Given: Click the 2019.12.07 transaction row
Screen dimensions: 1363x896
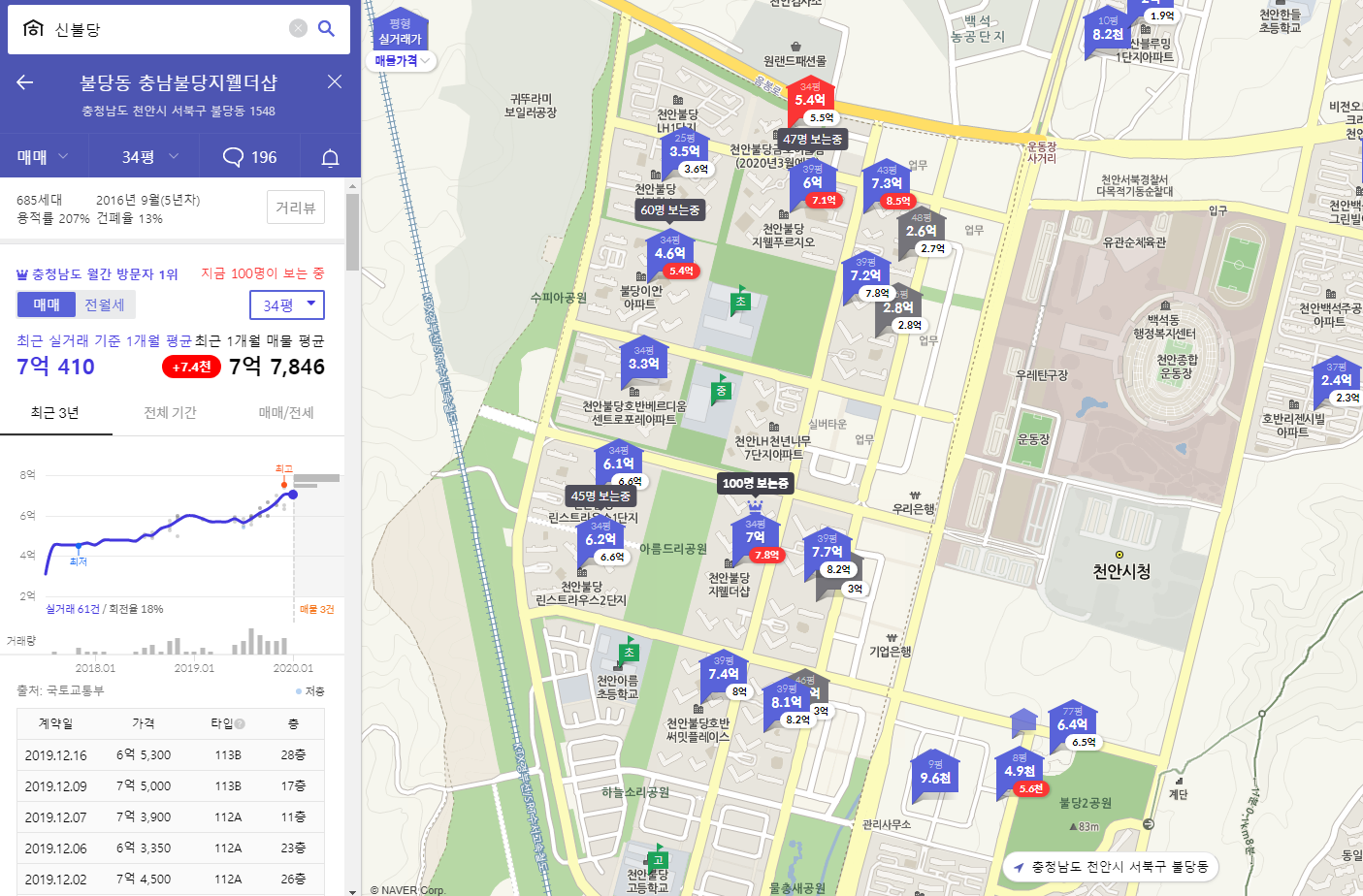Looking at the screenshot, I should pos(171,816).
